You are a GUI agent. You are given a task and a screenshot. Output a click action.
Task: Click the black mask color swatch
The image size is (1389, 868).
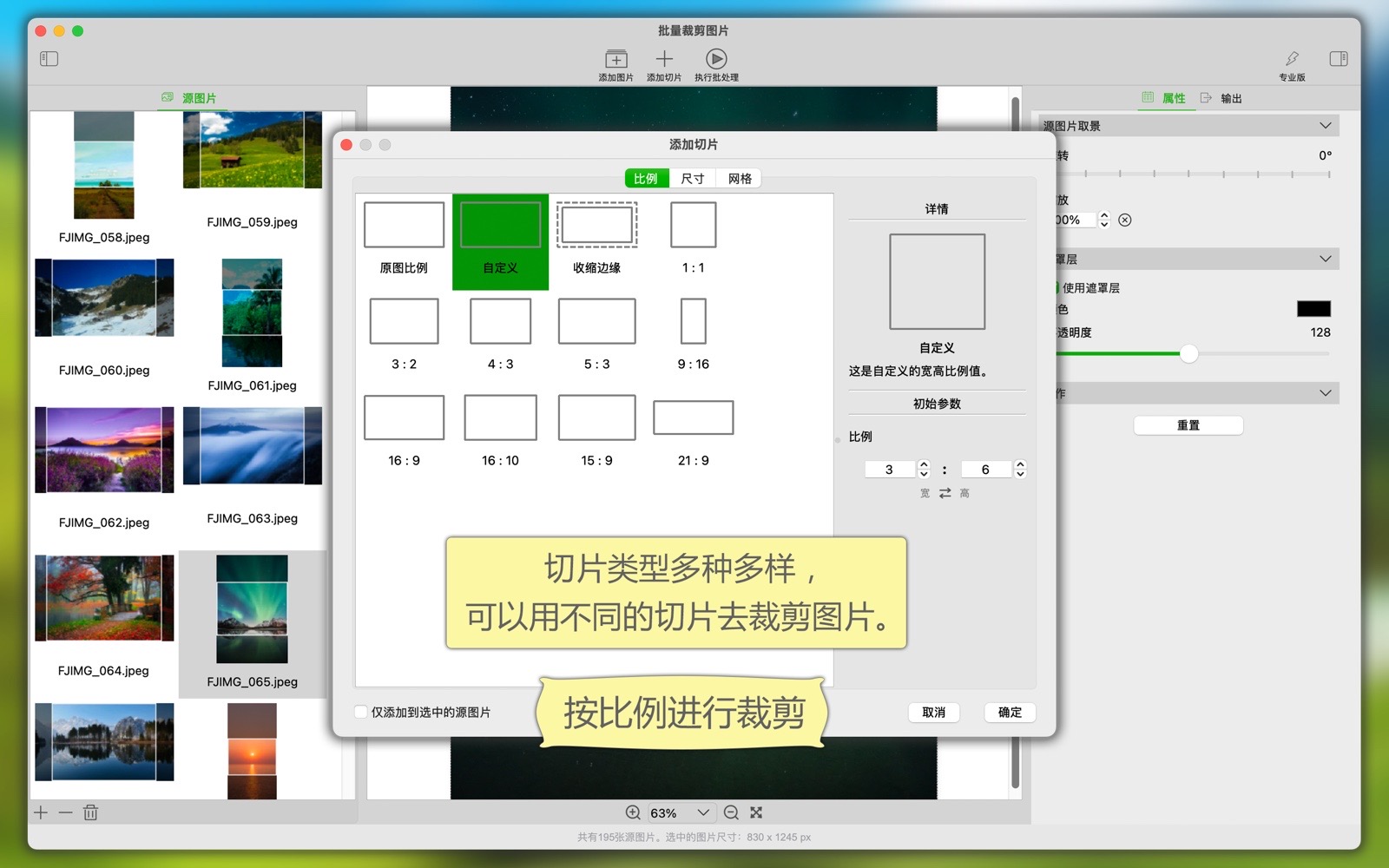coord(1313,309)
